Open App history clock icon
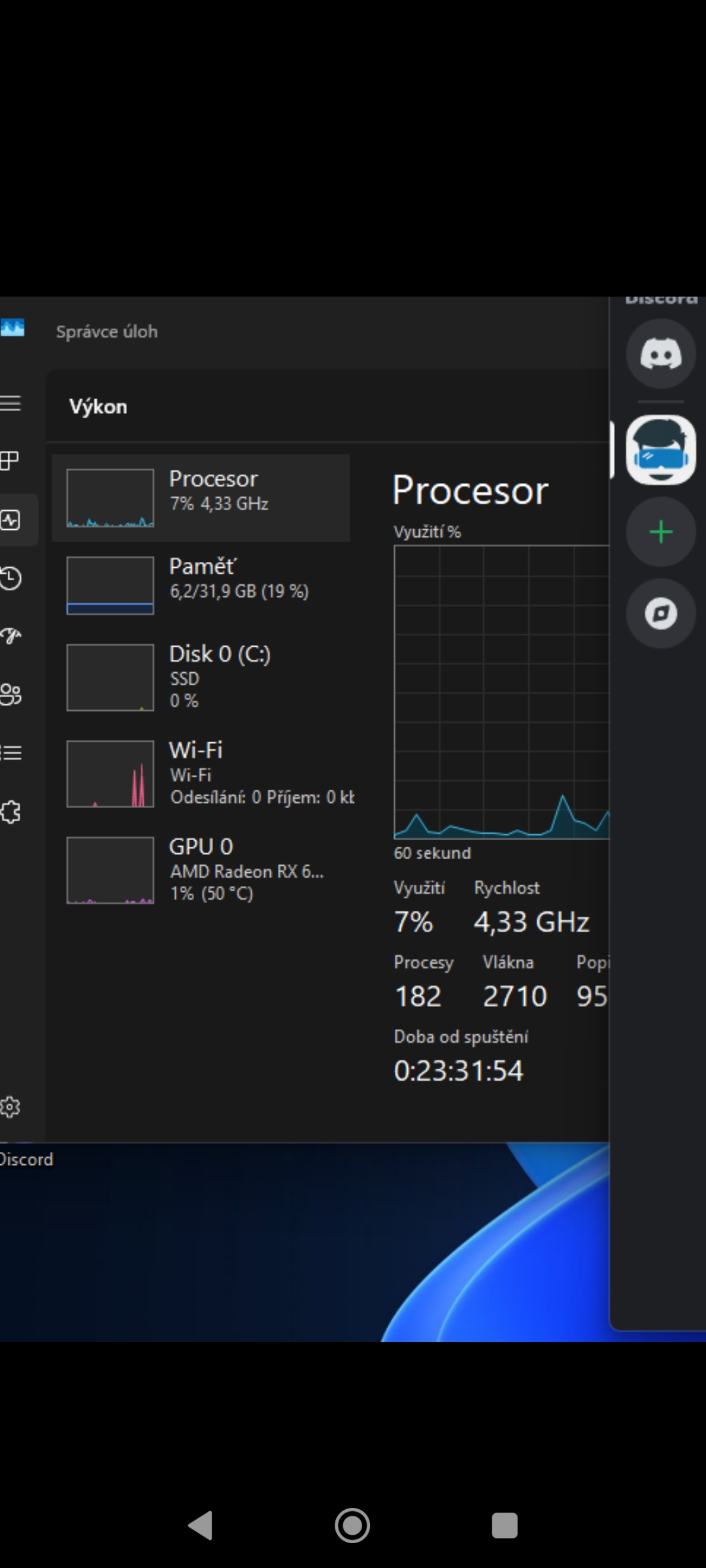This screenshot has width=706, height=1568. (11, 578)
